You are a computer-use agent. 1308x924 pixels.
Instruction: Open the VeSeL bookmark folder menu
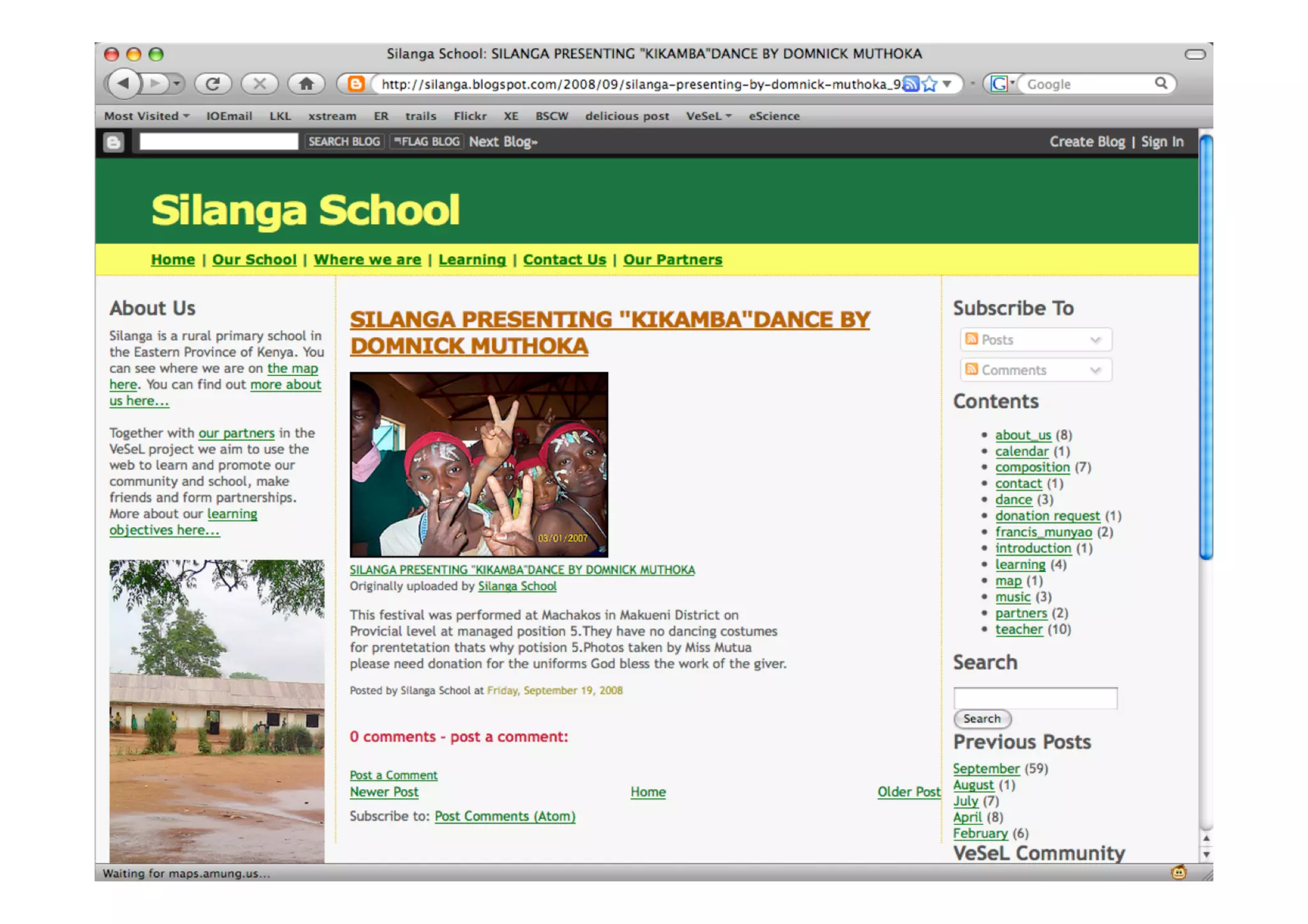708,116
